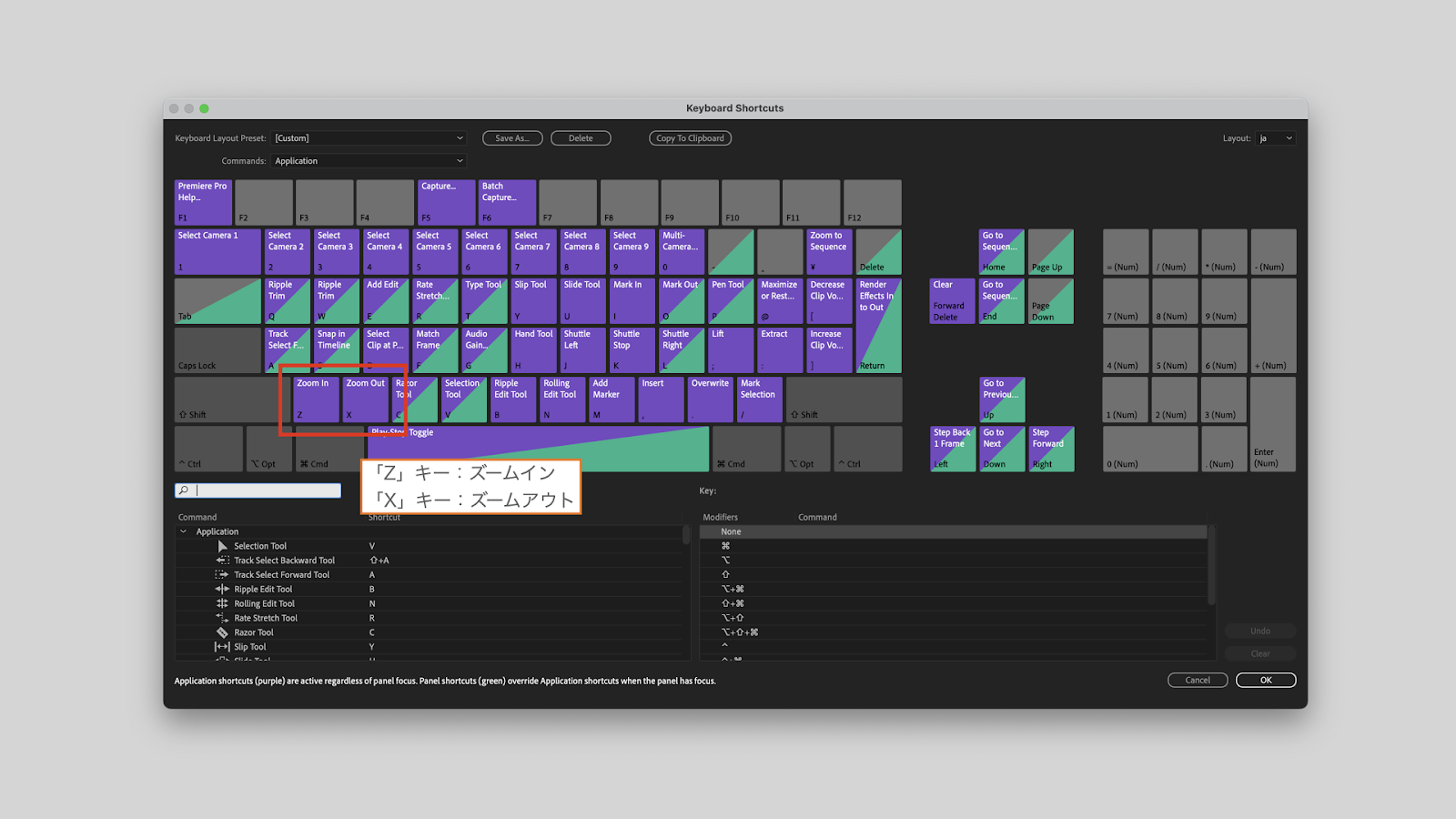Click the Save As button
The height and width of the screenshot is (819, 1456).
(512, 138)
